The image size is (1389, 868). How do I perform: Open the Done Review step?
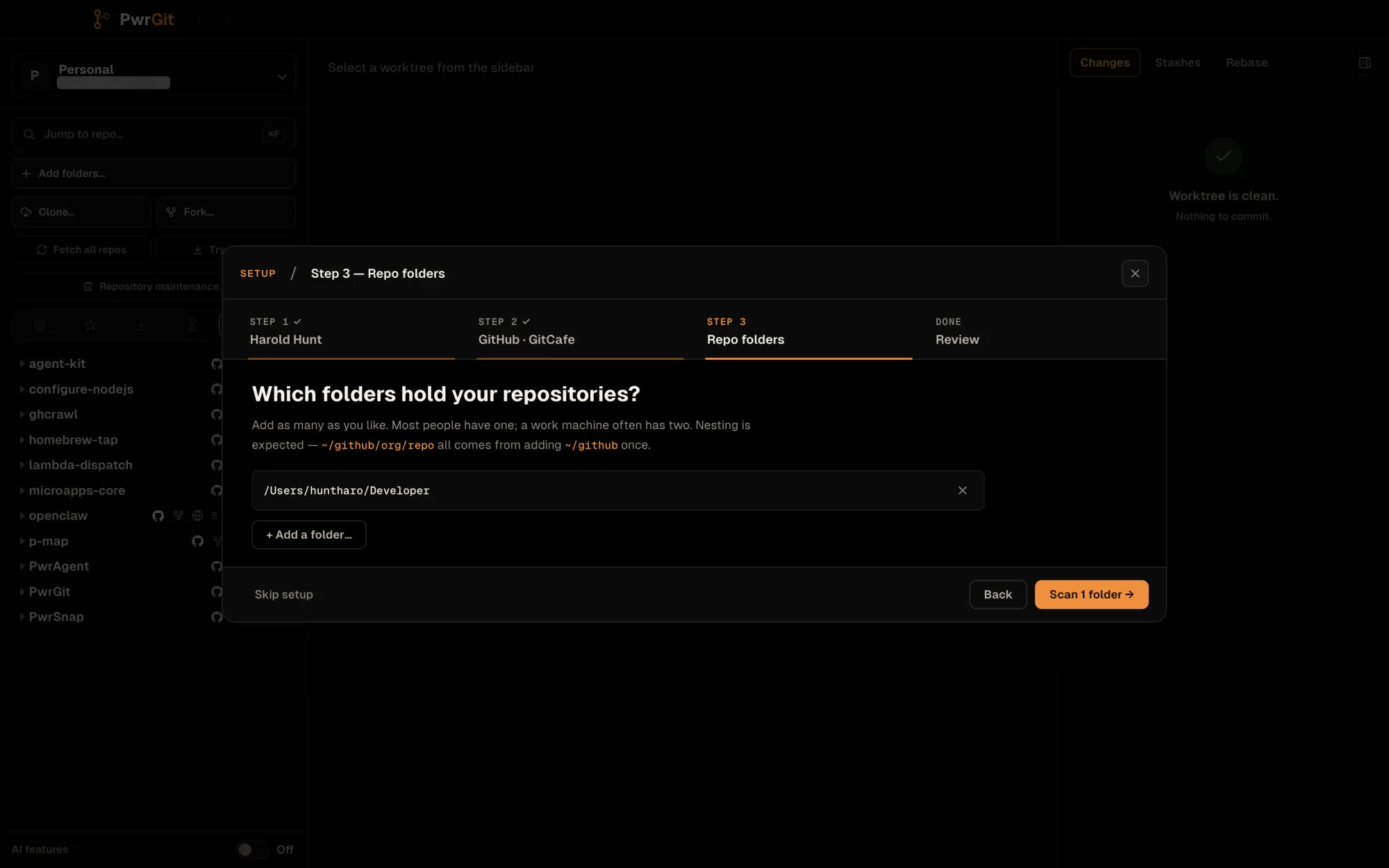click(x=1037, y=331)
